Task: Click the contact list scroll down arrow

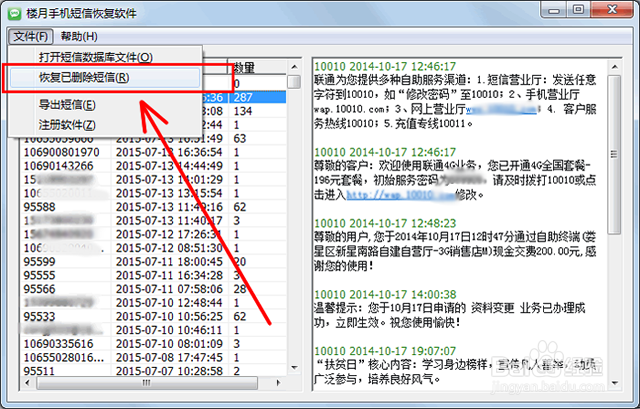Action: [x=294, y=367]
